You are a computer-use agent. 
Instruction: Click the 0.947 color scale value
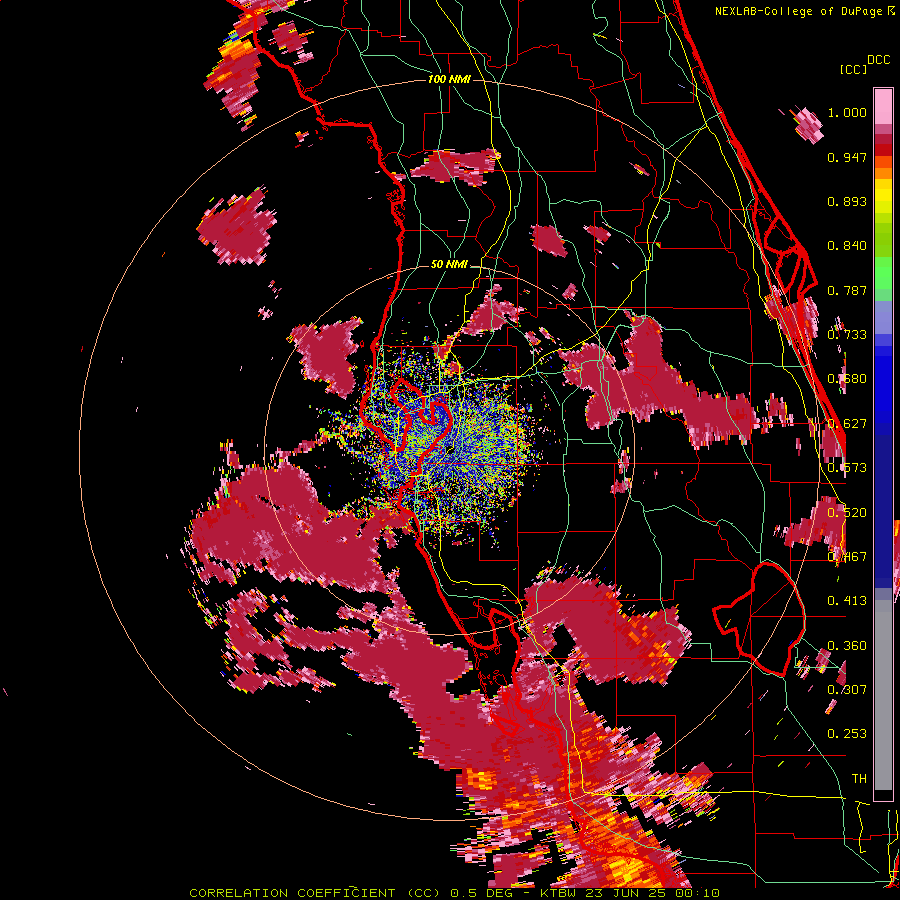tap(847, 157)
